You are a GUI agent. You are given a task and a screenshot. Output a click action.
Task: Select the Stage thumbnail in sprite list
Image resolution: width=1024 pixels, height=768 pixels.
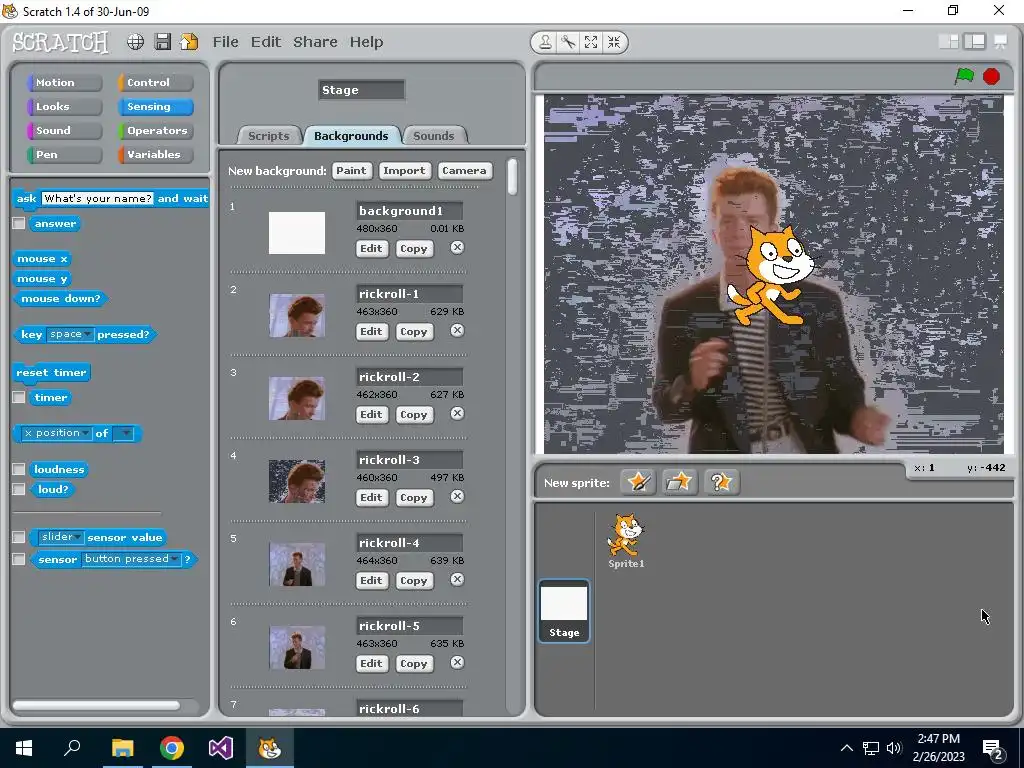(x=564, y=611)
